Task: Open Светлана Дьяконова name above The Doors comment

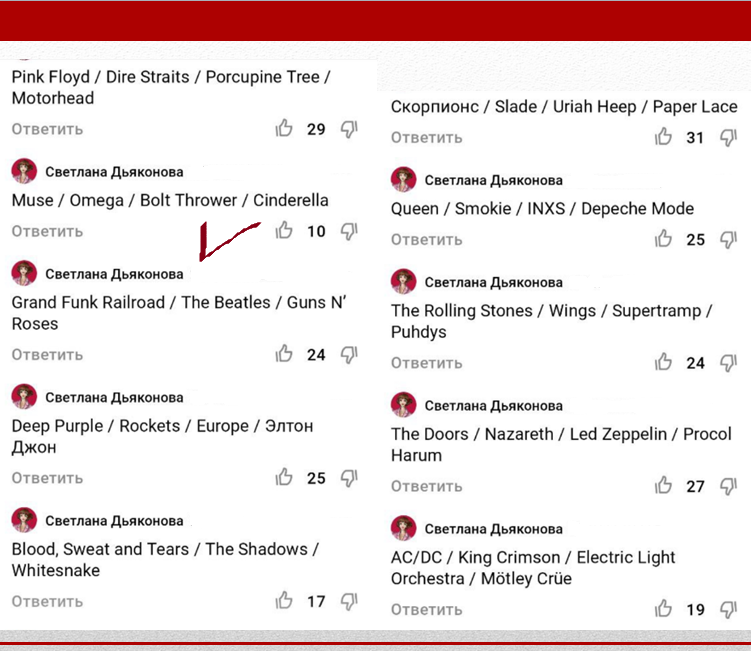Action: click(494, 406)
